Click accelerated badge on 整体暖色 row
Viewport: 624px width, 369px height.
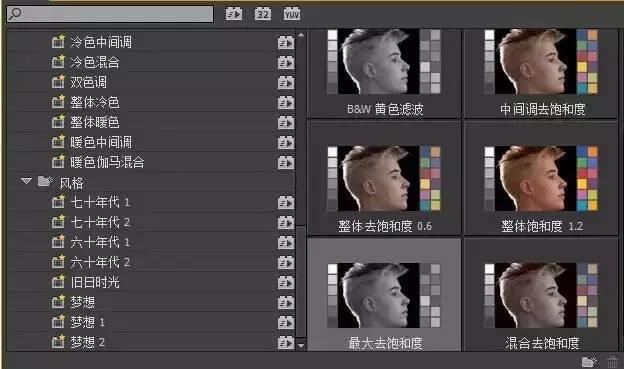click(286, 122)
